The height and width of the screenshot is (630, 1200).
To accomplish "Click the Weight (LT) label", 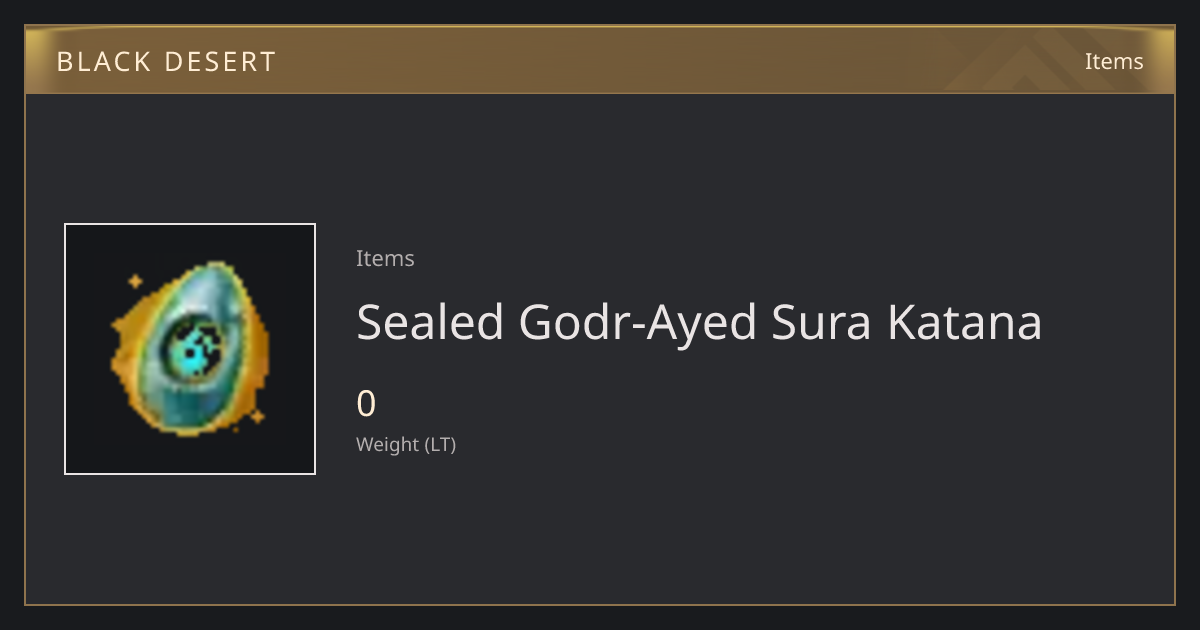I will 406,444.
